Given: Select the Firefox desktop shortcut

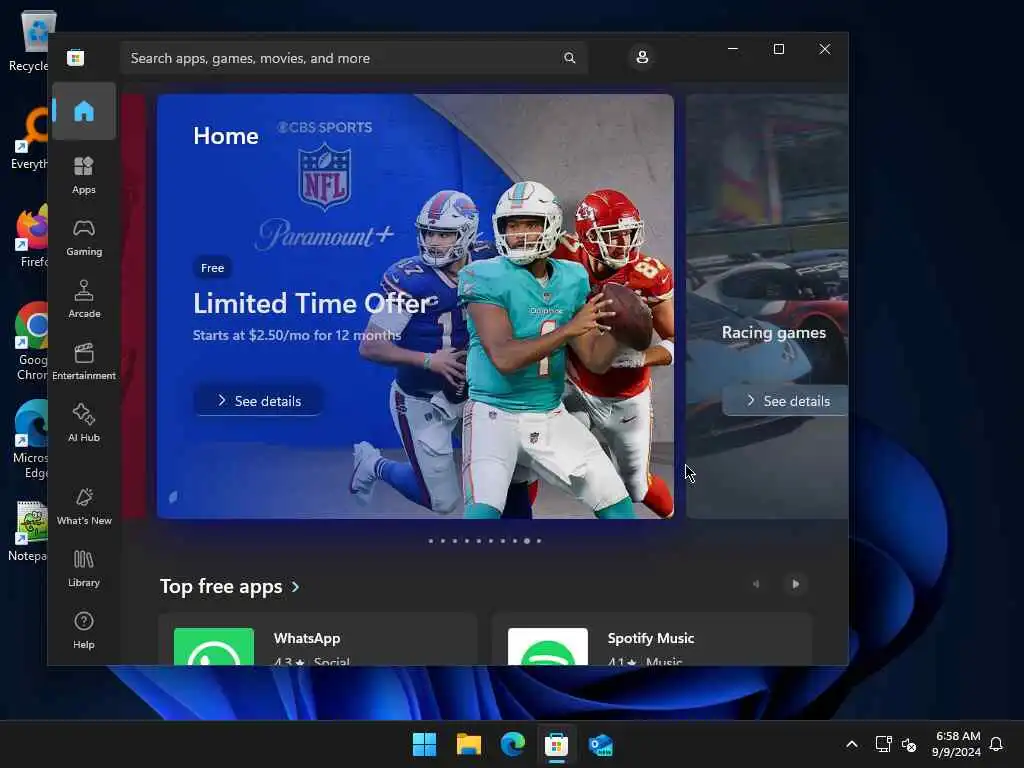Looking at the screenshot, I should pyautogui.click(x=29, y=236).
